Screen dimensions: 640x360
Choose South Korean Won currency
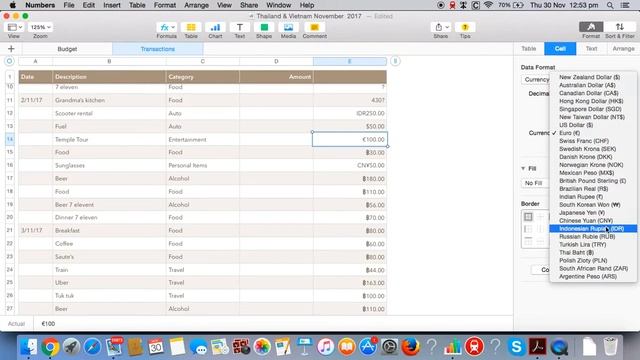pyautogui.click(x=593, y=204)
